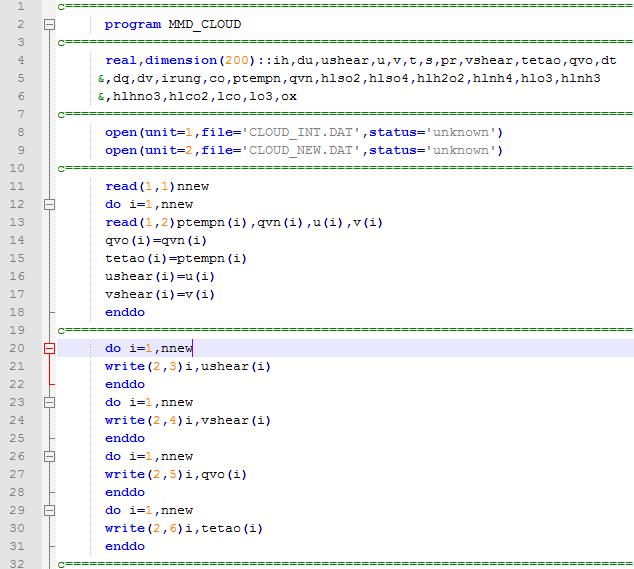Collapse the highlighted red fold marker on line 20
Viewport: 634px width, 569px height.
click(x=49, y=348)
